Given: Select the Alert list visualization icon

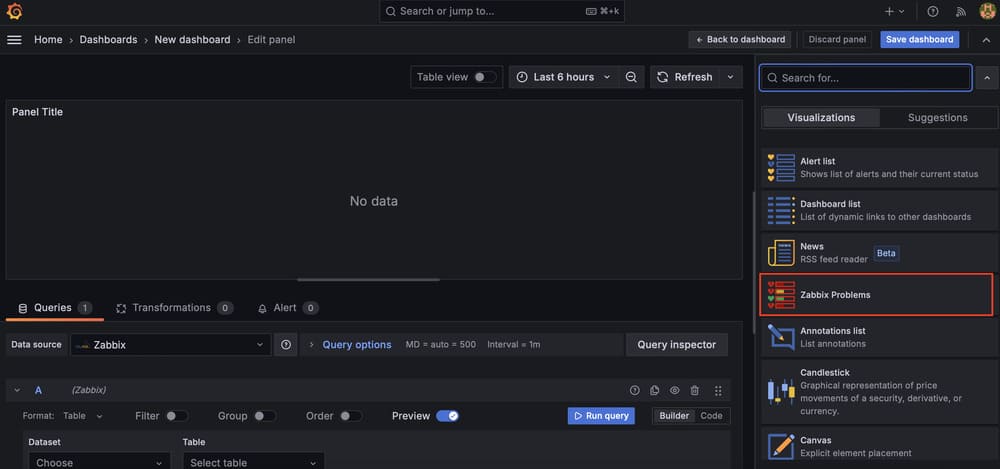Looking at the screenshot, I should click(781, 168).
